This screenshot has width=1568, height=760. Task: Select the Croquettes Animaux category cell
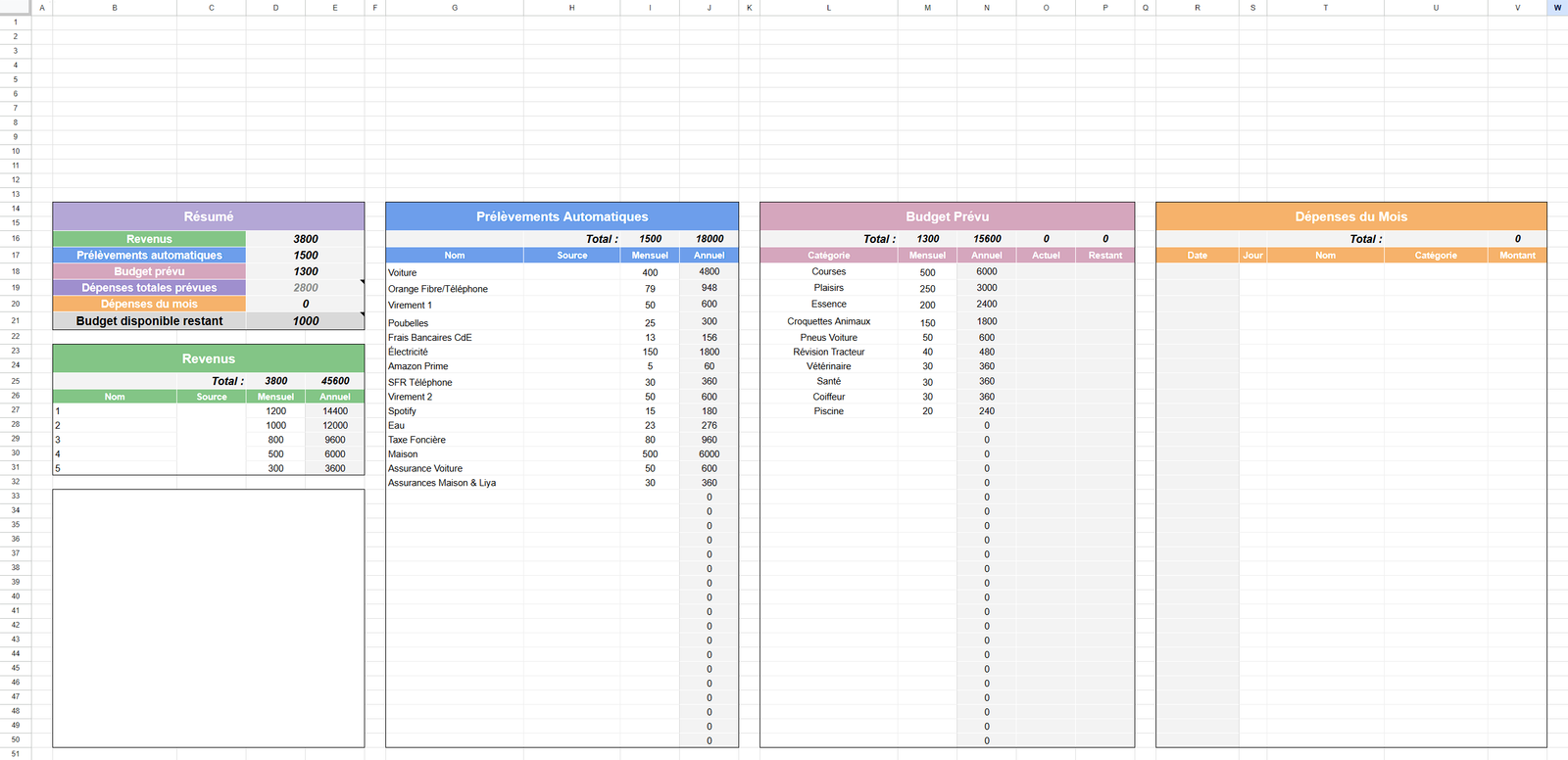tap(828, 321)
